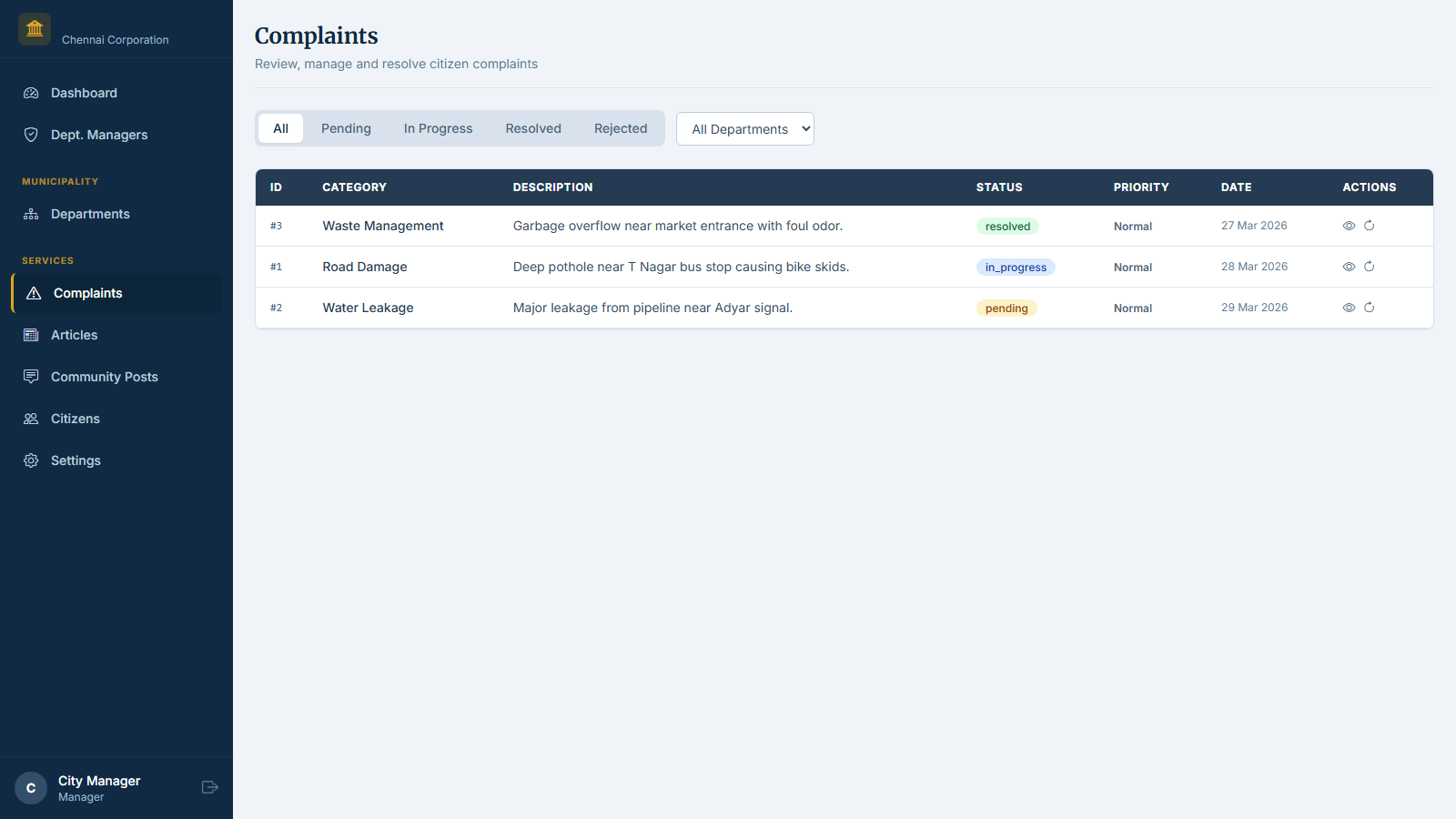Open Settings via the gear icon
Screen dimensions: 1456x819
pos(30,460)
